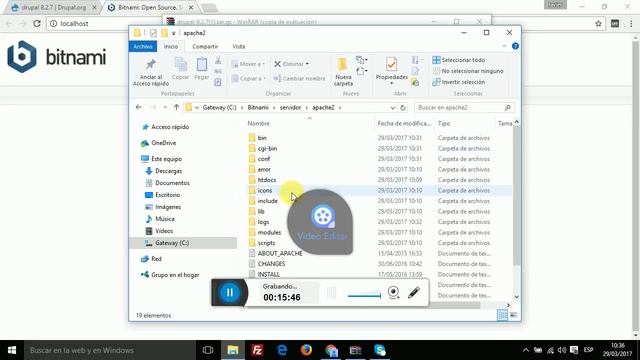Sort by the Nombre column header
640x360 pixels.
pyautogui.click(x=258, y=123)
